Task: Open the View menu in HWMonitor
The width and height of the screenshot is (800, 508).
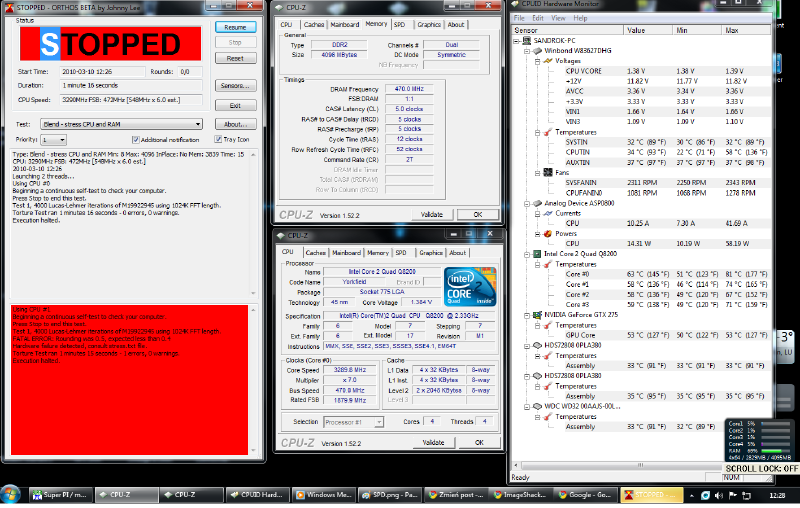Action: (558, 18)
